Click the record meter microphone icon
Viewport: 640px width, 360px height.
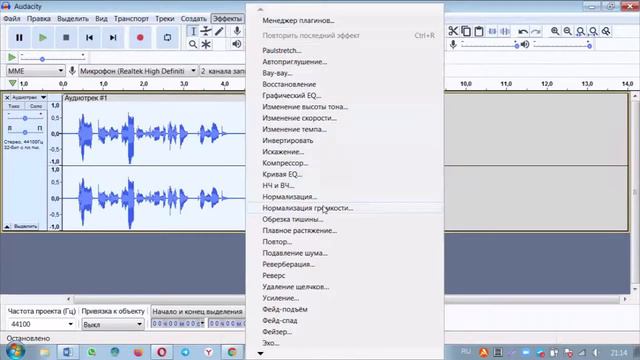[x=237, y=31]
